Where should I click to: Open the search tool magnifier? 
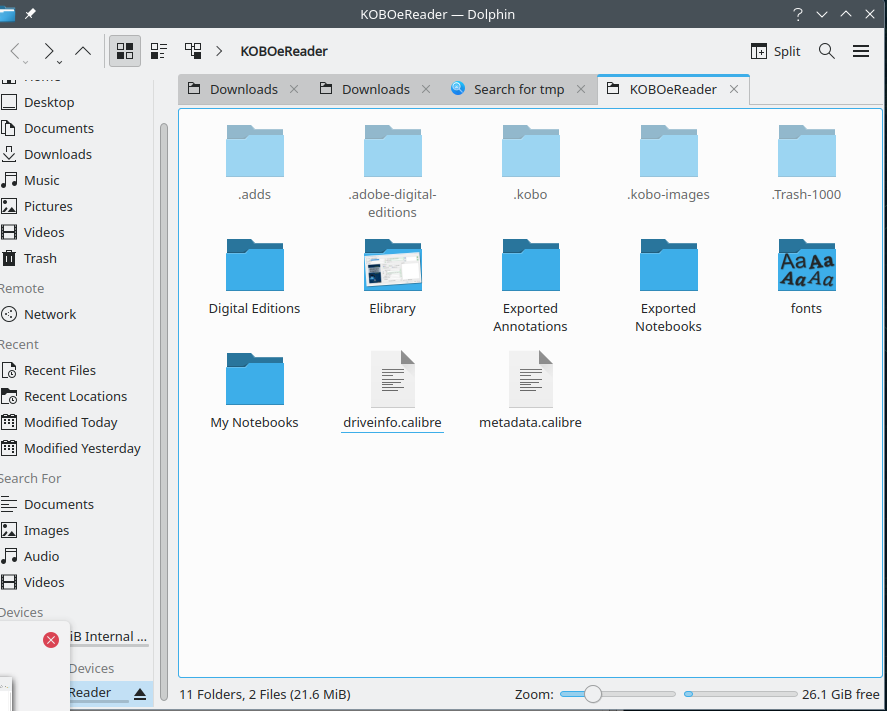[826, 51]
